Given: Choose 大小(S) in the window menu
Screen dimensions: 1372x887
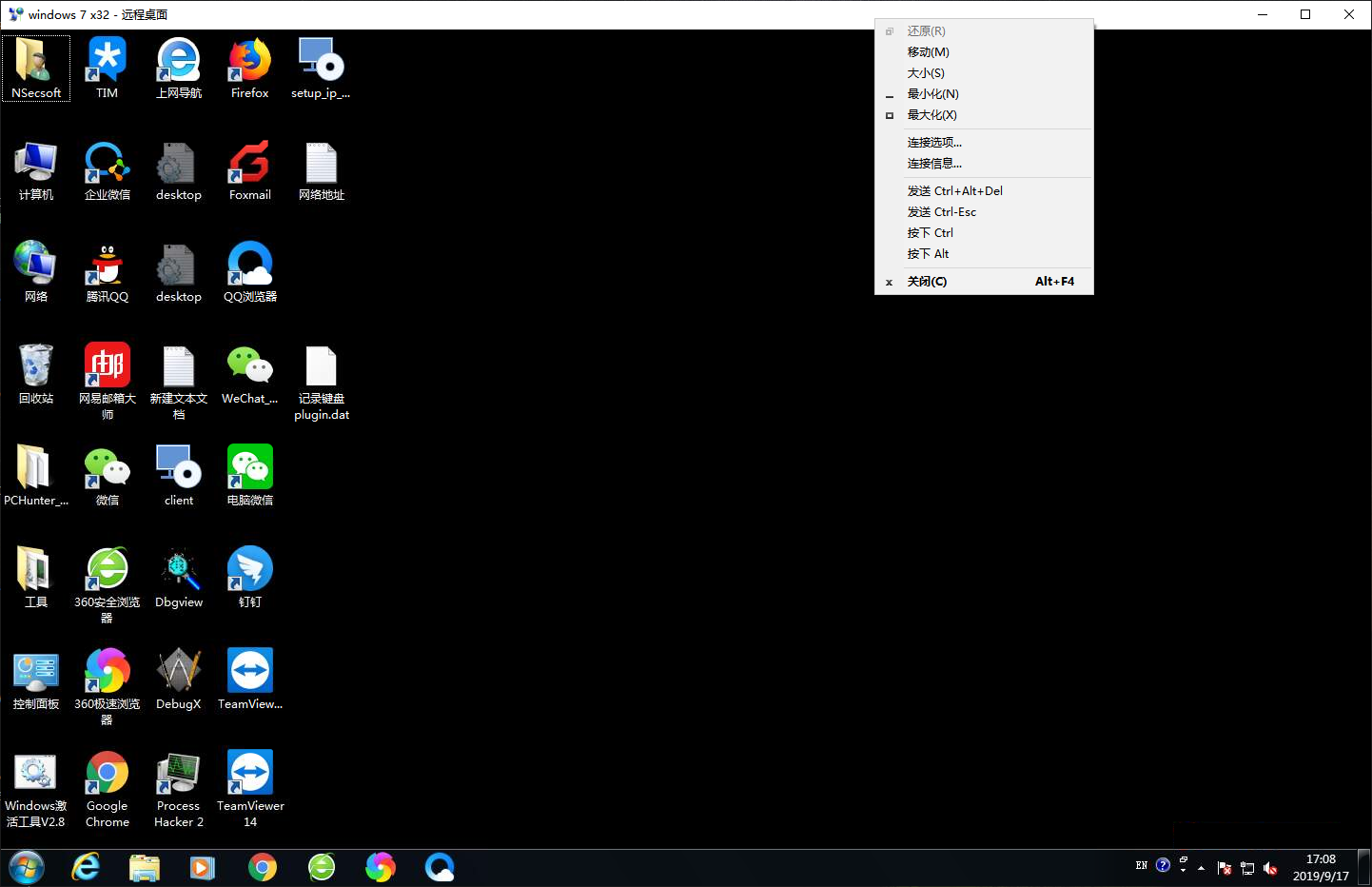Looking at the screenshot, I should (984, 73).
